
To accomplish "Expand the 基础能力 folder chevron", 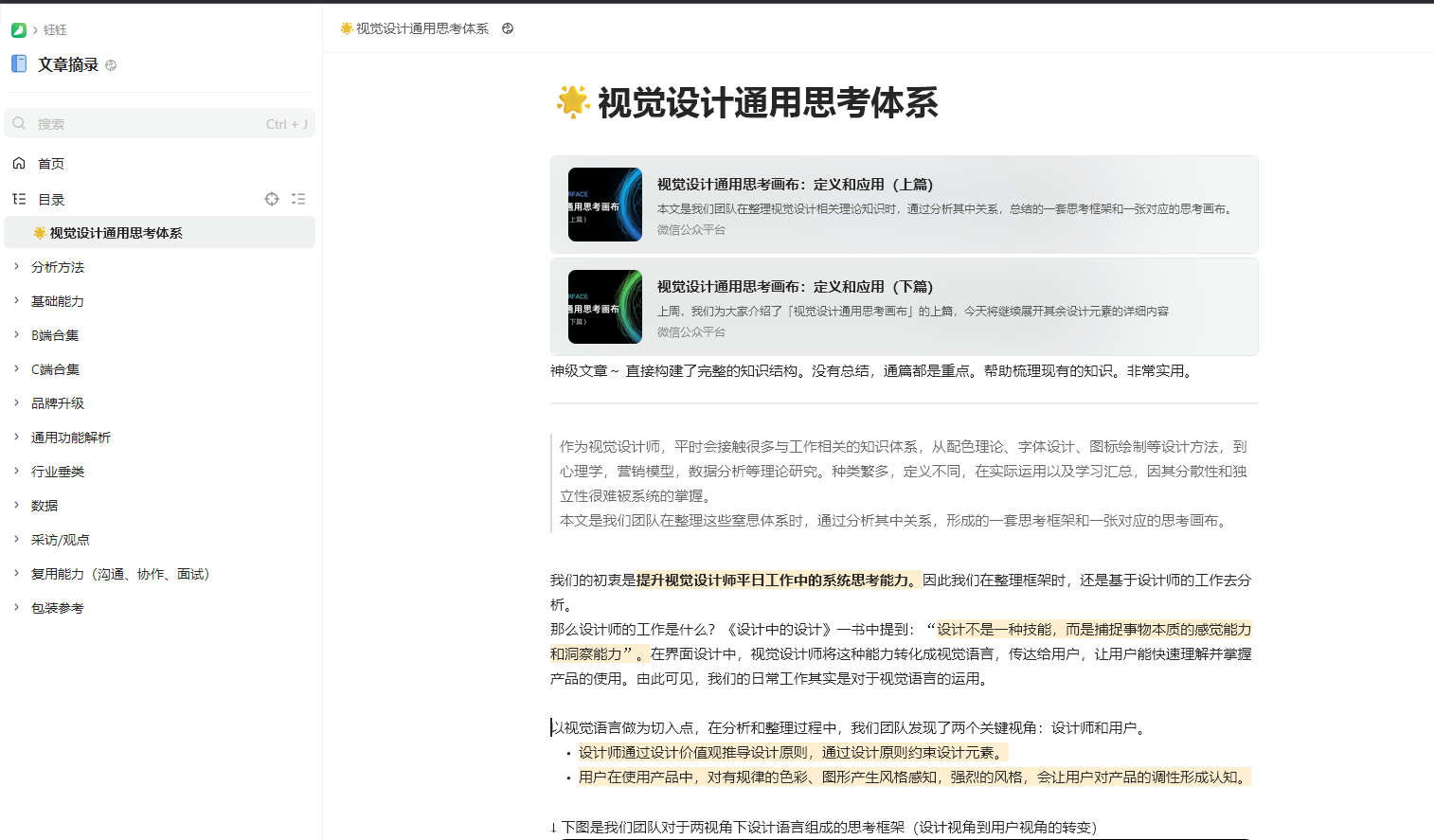I will (16, 300).
